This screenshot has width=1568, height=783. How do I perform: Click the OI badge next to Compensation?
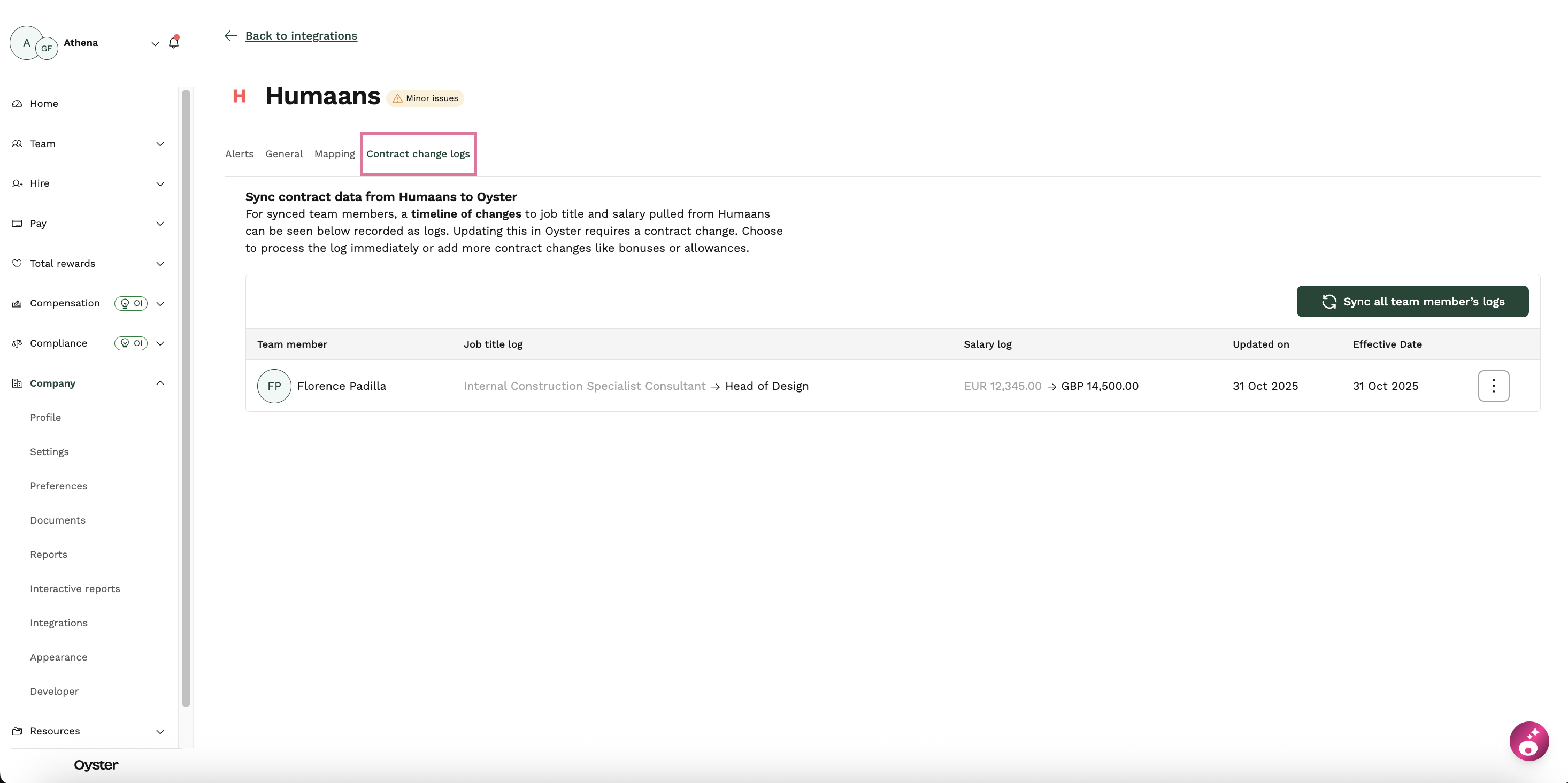click(x=131, y=303)
